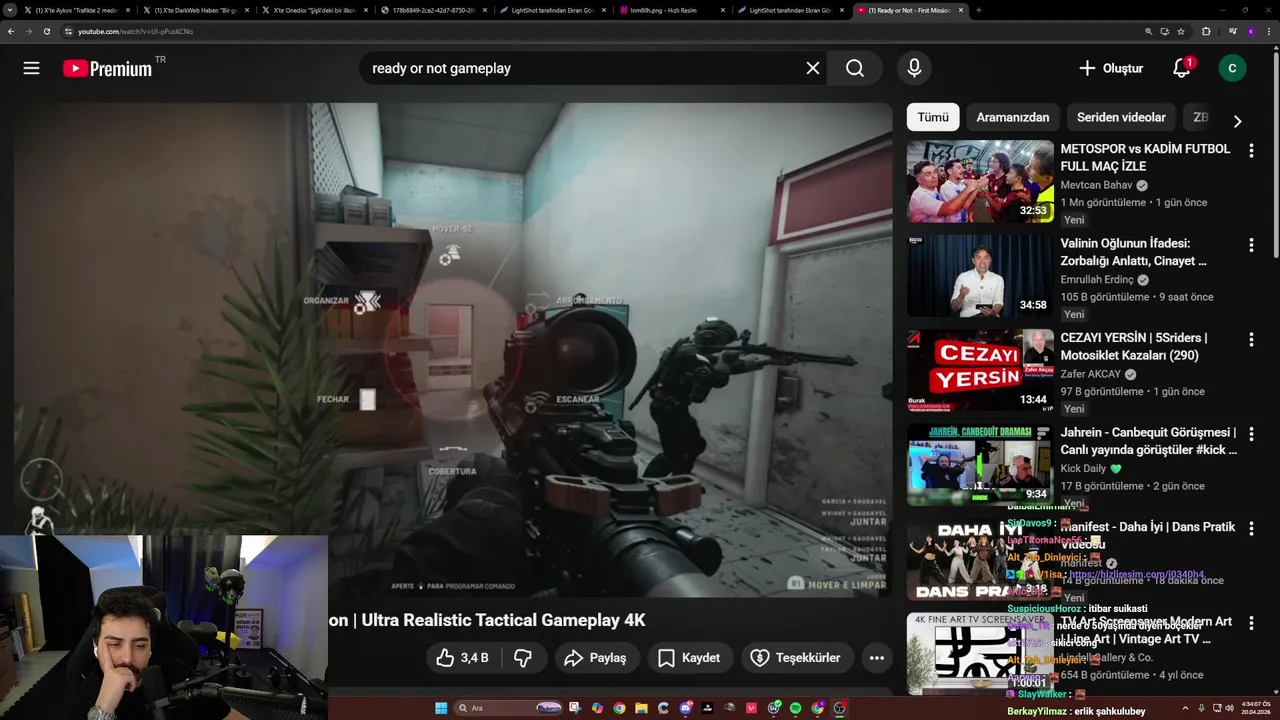Click the taskbar Ara search box
Image resolution: width=1280 pixels, height=720 pixels.
(x=507, y=708)
